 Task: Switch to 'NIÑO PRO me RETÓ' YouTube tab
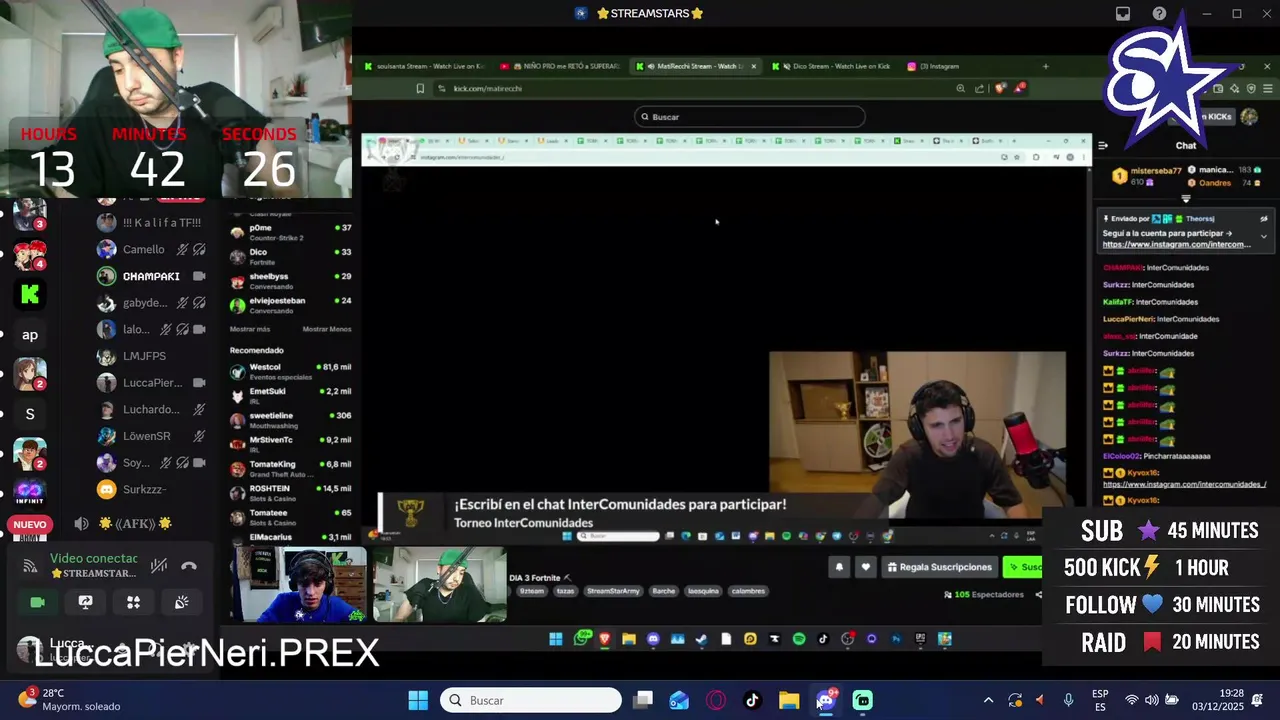pyautogui.click(x=560, y=66)
